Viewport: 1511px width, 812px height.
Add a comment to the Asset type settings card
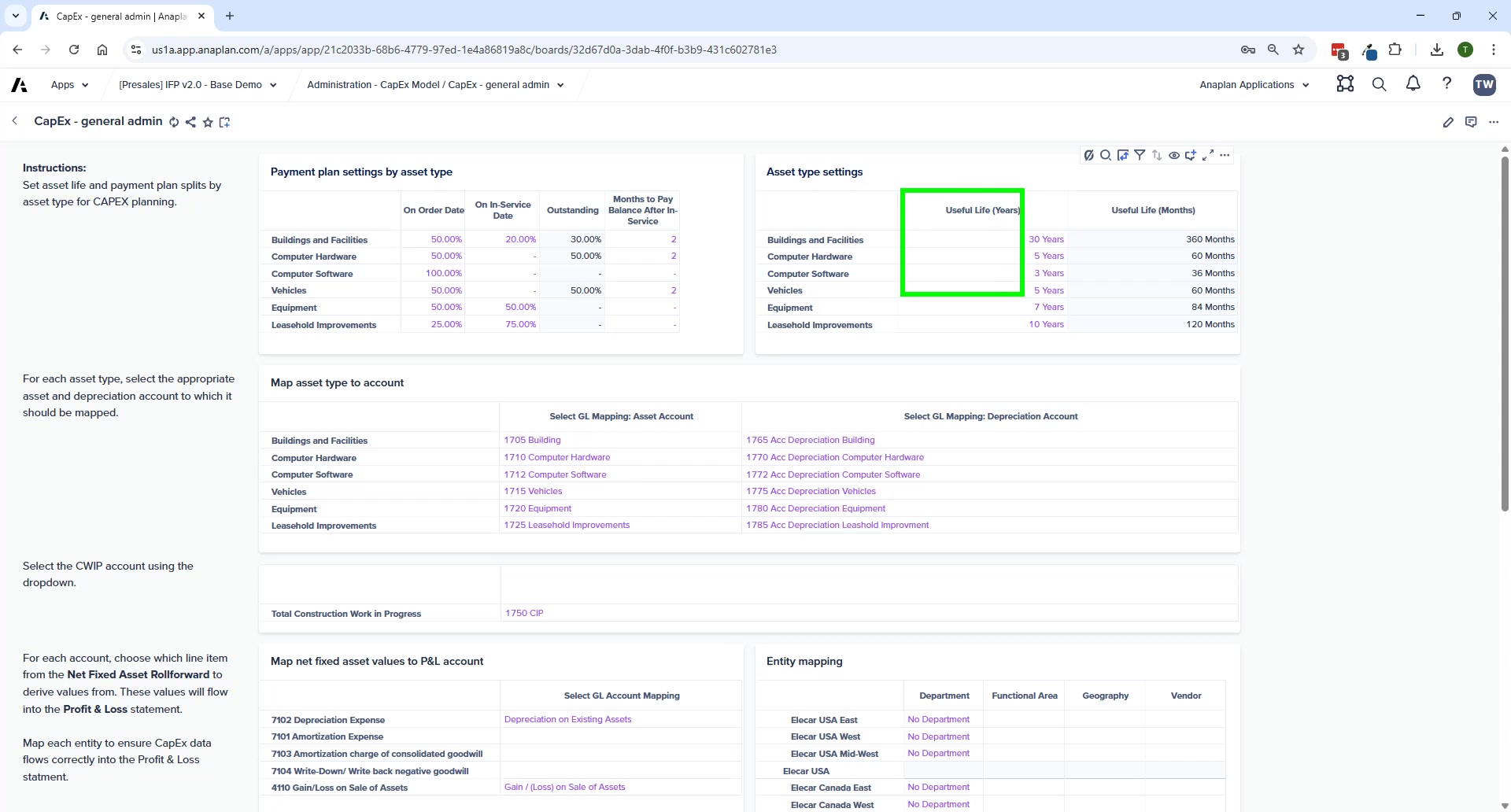coord(1191,155)
